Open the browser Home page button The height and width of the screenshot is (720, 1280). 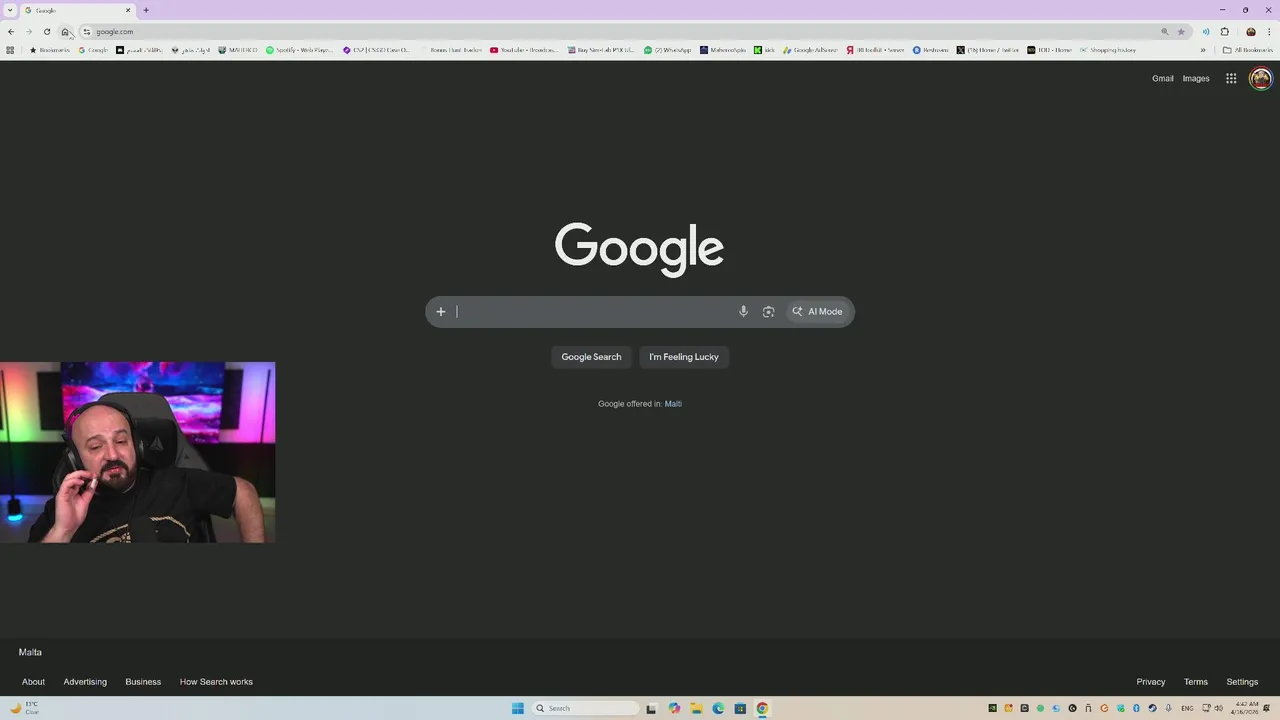[65, 31]
